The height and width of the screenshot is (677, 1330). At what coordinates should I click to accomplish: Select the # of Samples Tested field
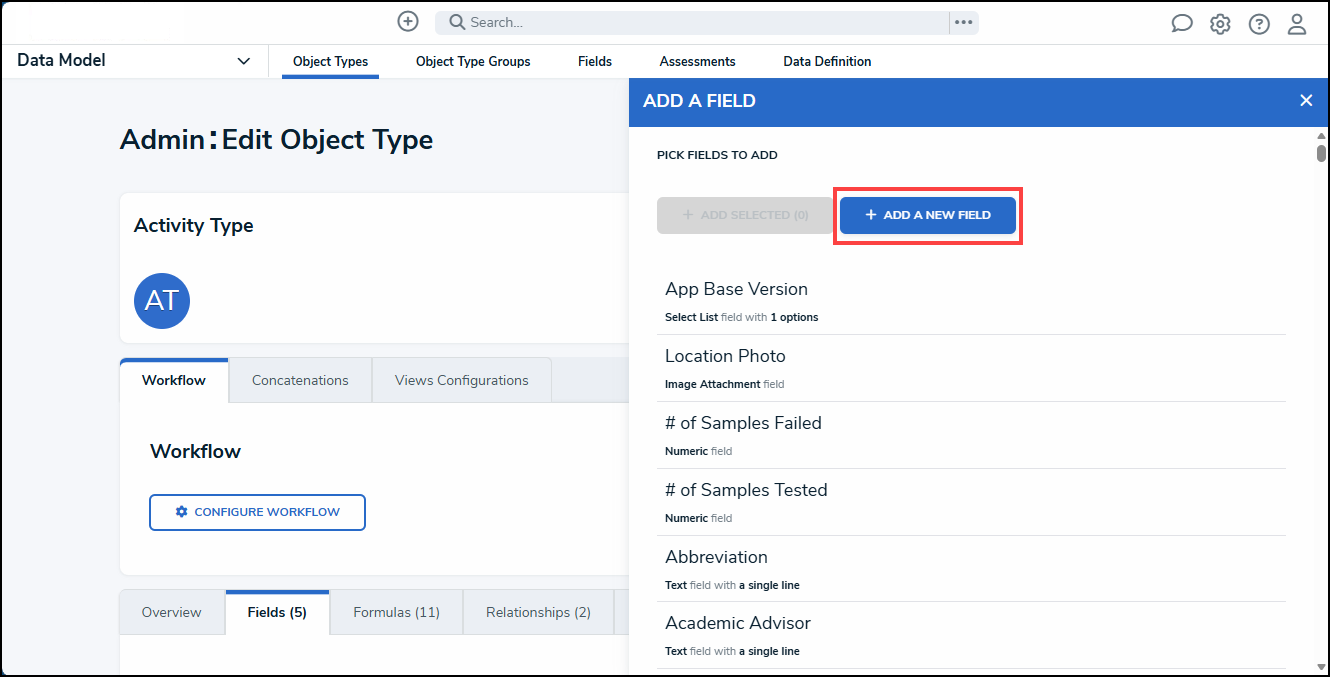(x=971, y=502)
